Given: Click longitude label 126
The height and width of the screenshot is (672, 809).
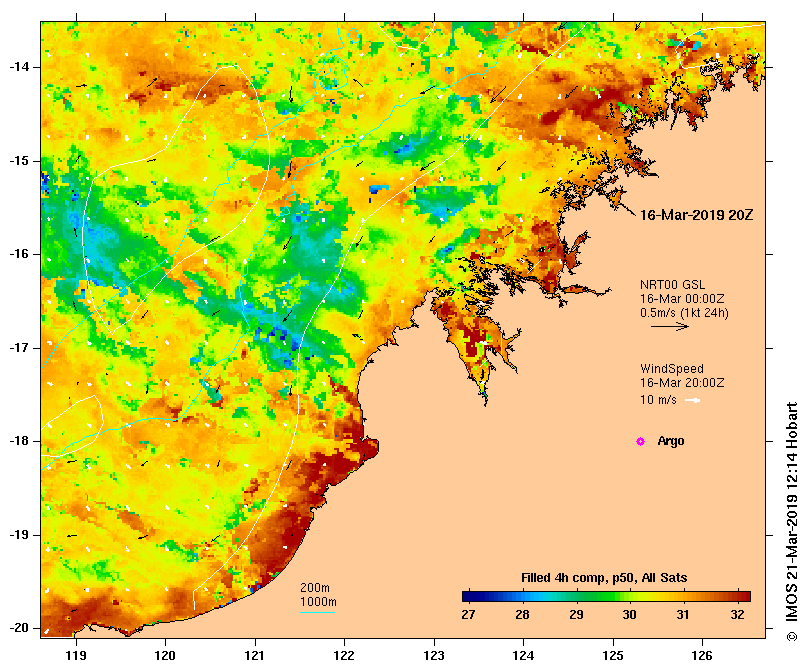Looking at the screenshot, I should (702, 655).
